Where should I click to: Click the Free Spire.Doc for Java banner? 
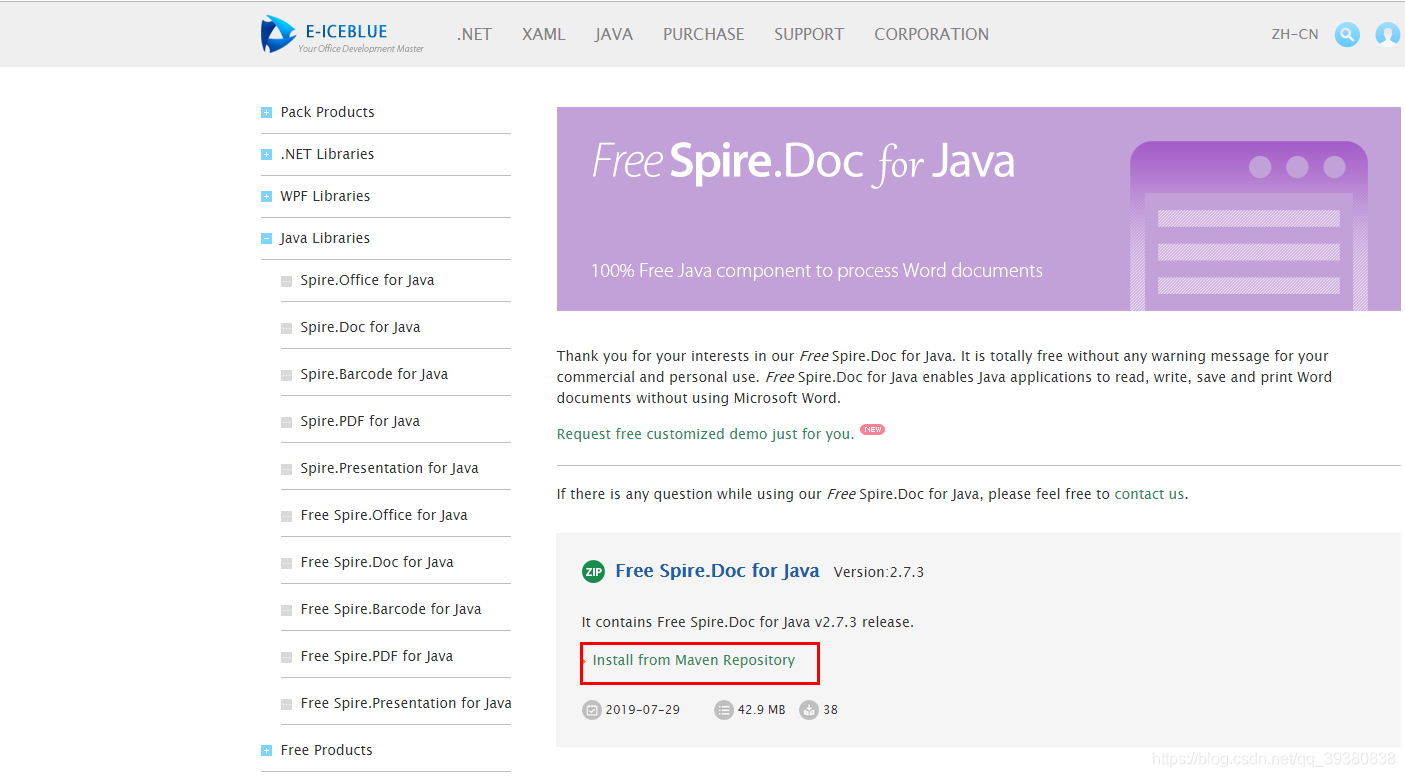click(979, 209)
